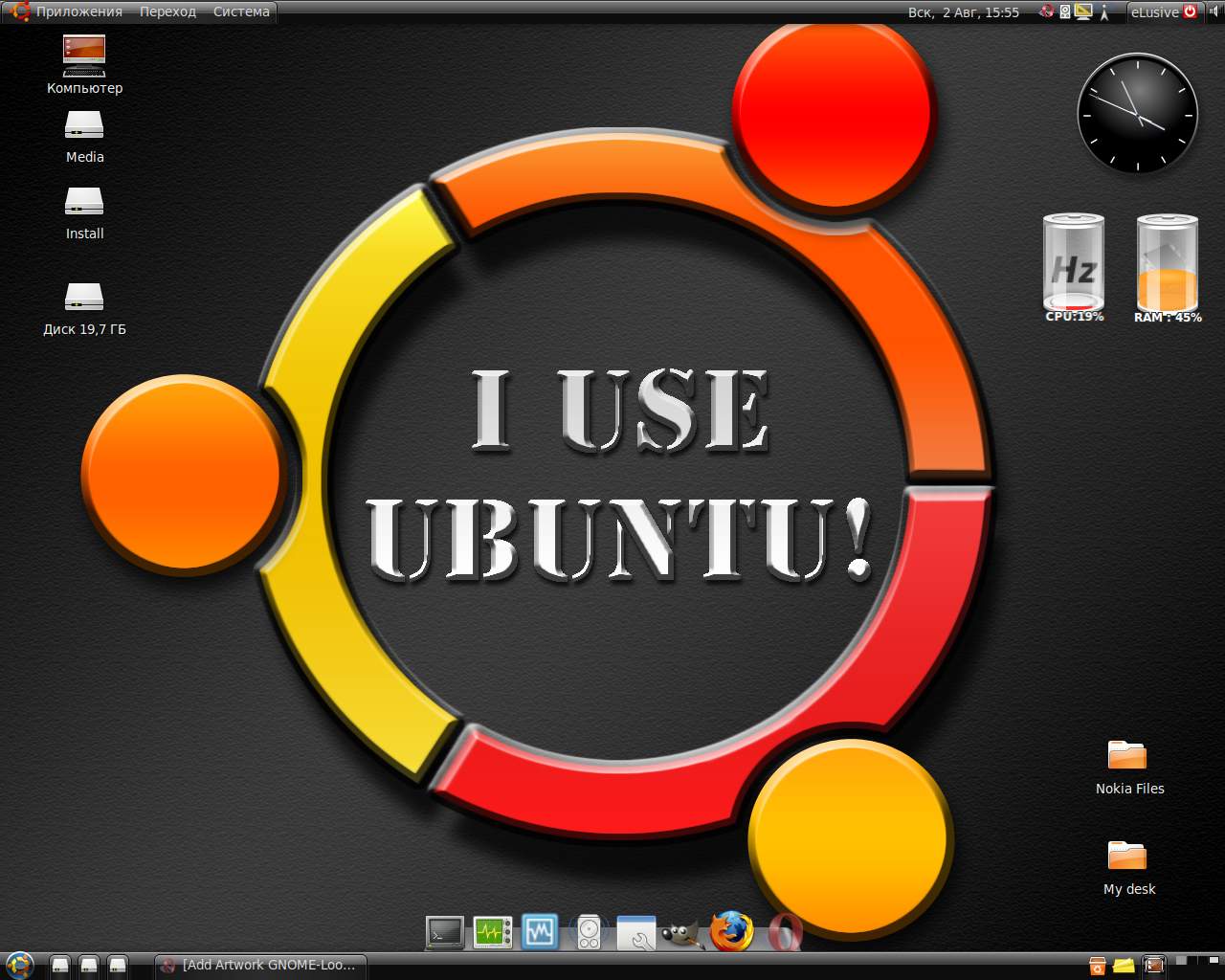Click the red swirl tray icon
Viewport: 1225px width, 980px height.
pos(1047,11)
